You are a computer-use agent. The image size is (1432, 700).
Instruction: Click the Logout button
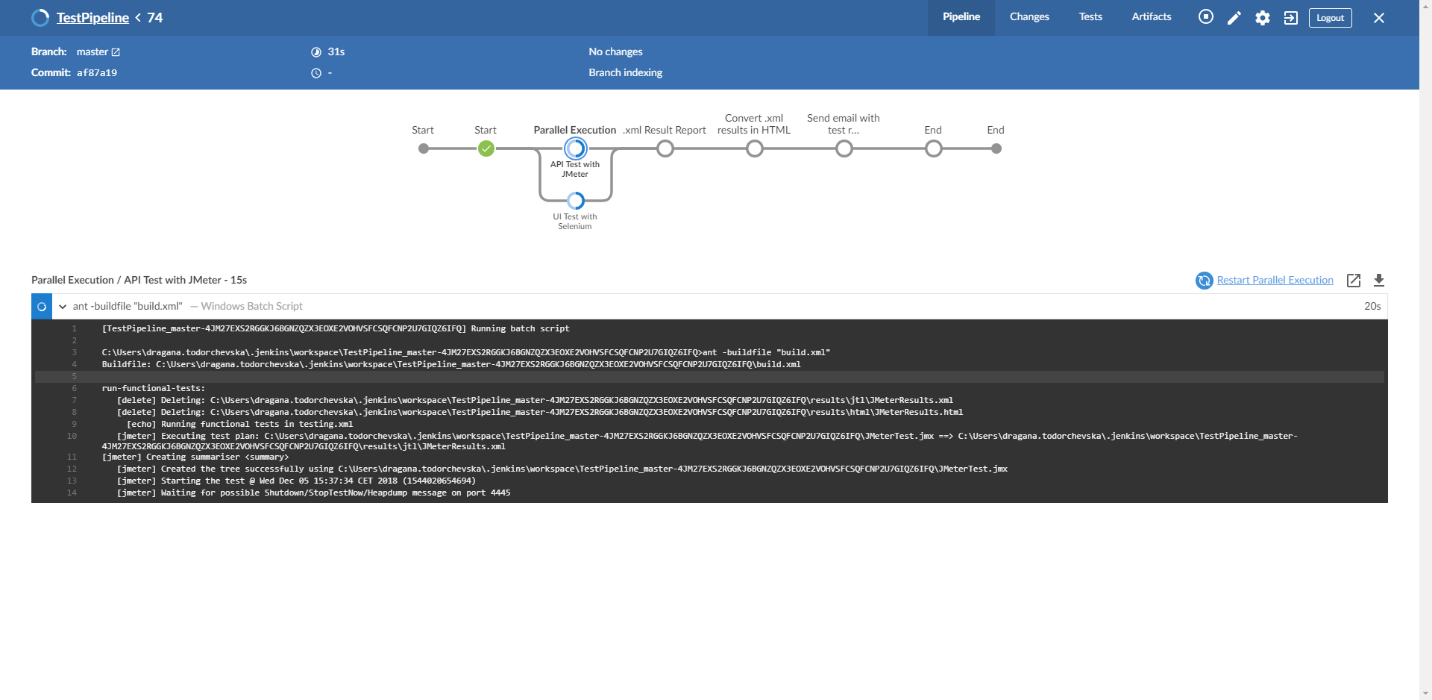tap(1330, 18)
